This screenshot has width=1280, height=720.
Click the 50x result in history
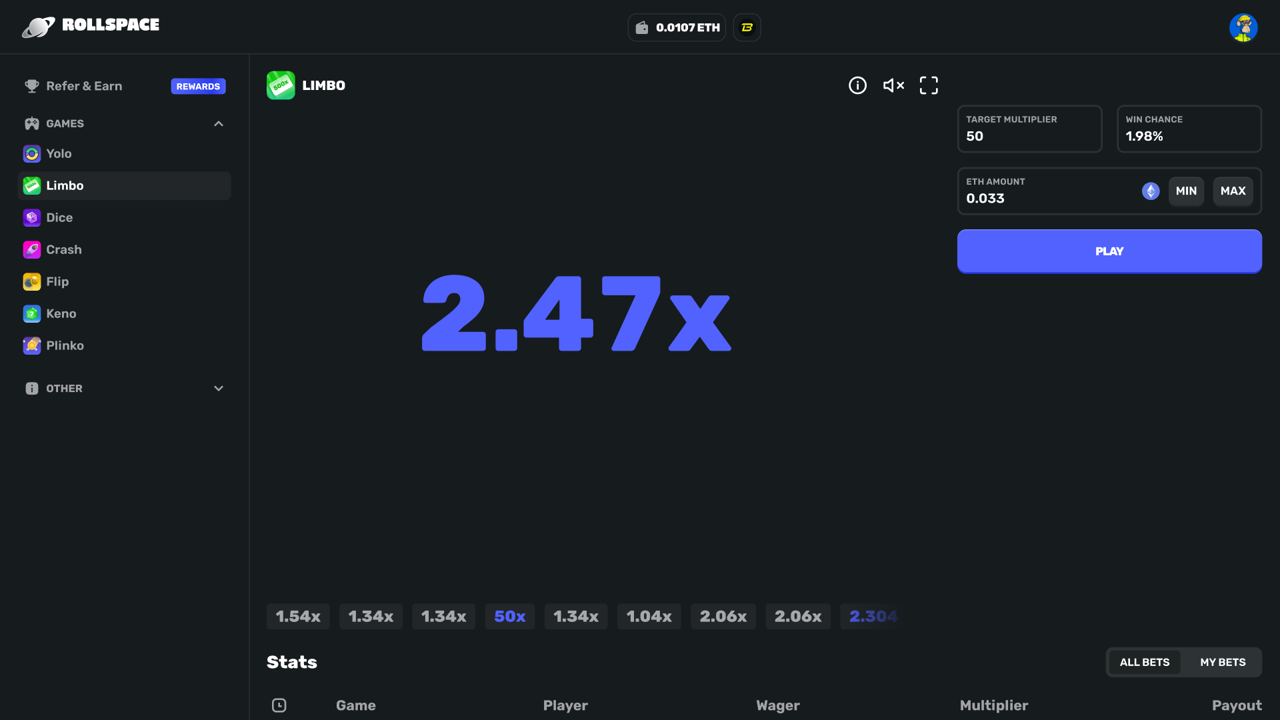[x=509, y=617]
